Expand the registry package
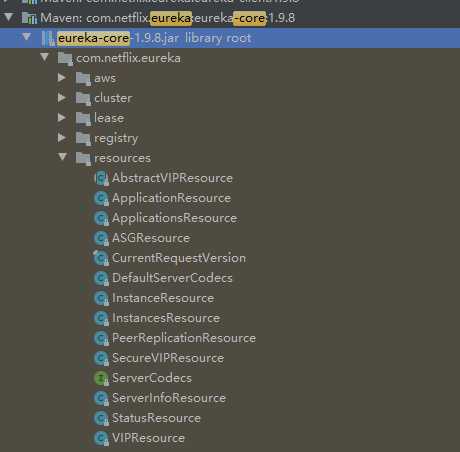The image size is (460, 452). click(62, 137)
